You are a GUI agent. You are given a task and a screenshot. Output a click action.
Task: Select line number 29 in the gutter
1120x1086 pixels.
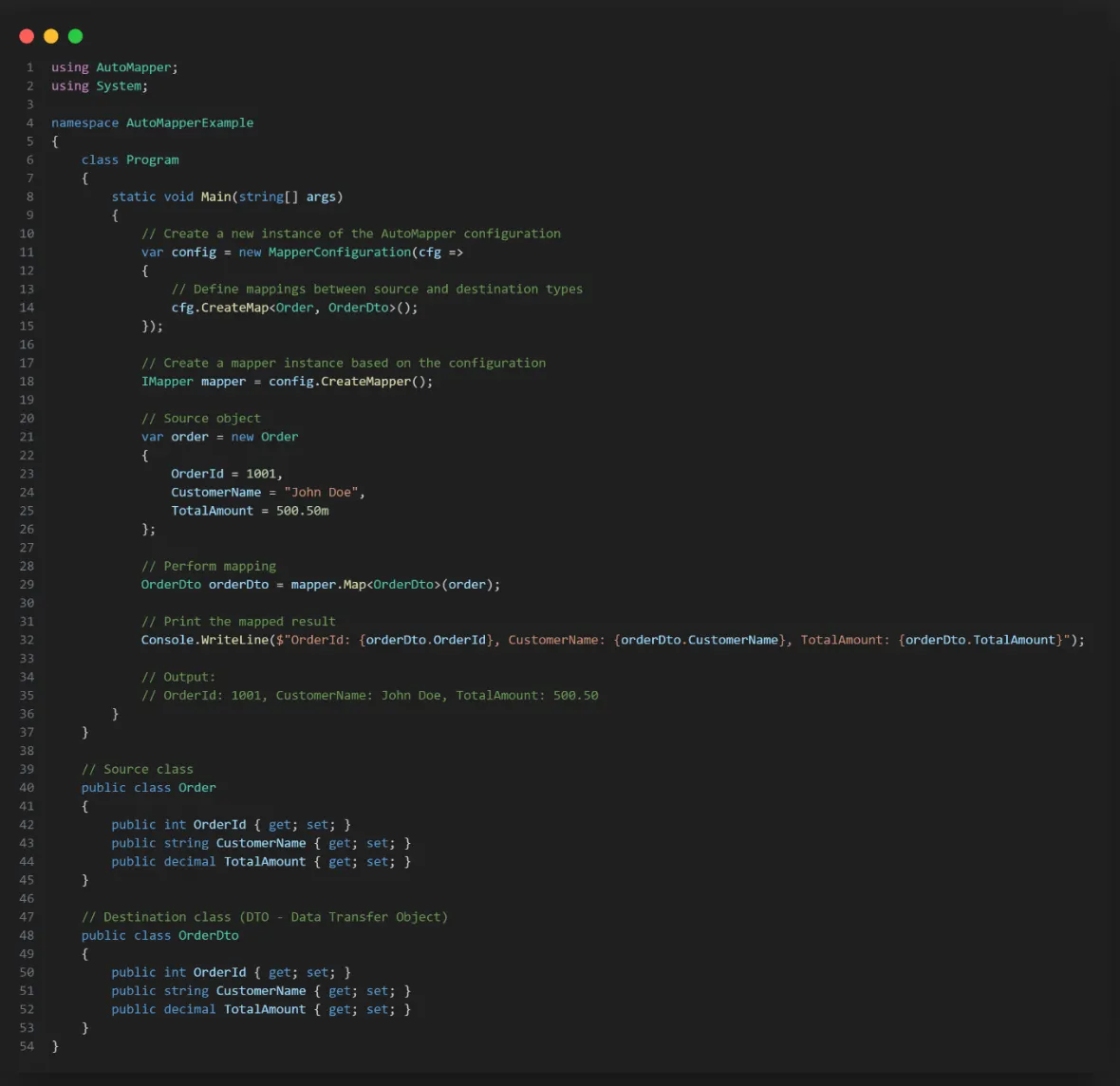[27, 584]
